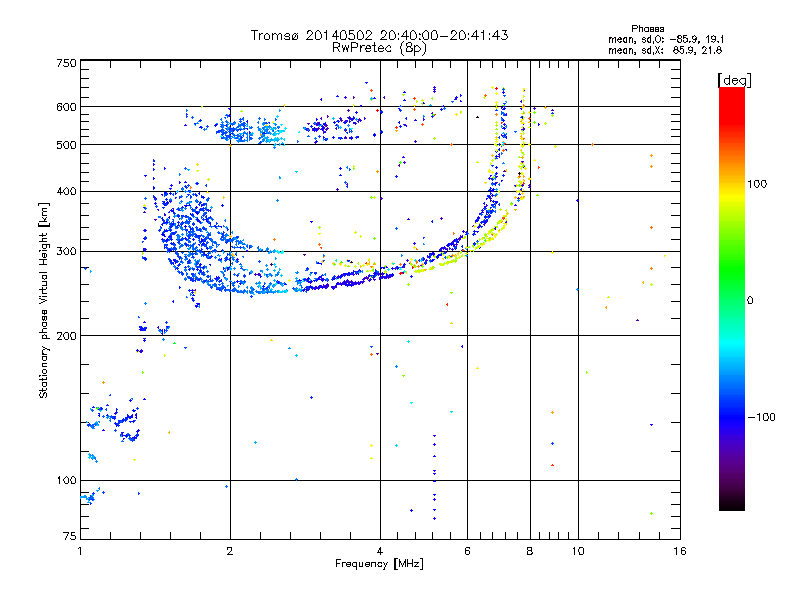Screen dimensions: 800x600
Task: Click the x-axis tick label '6'
Action: click(467, 551)
